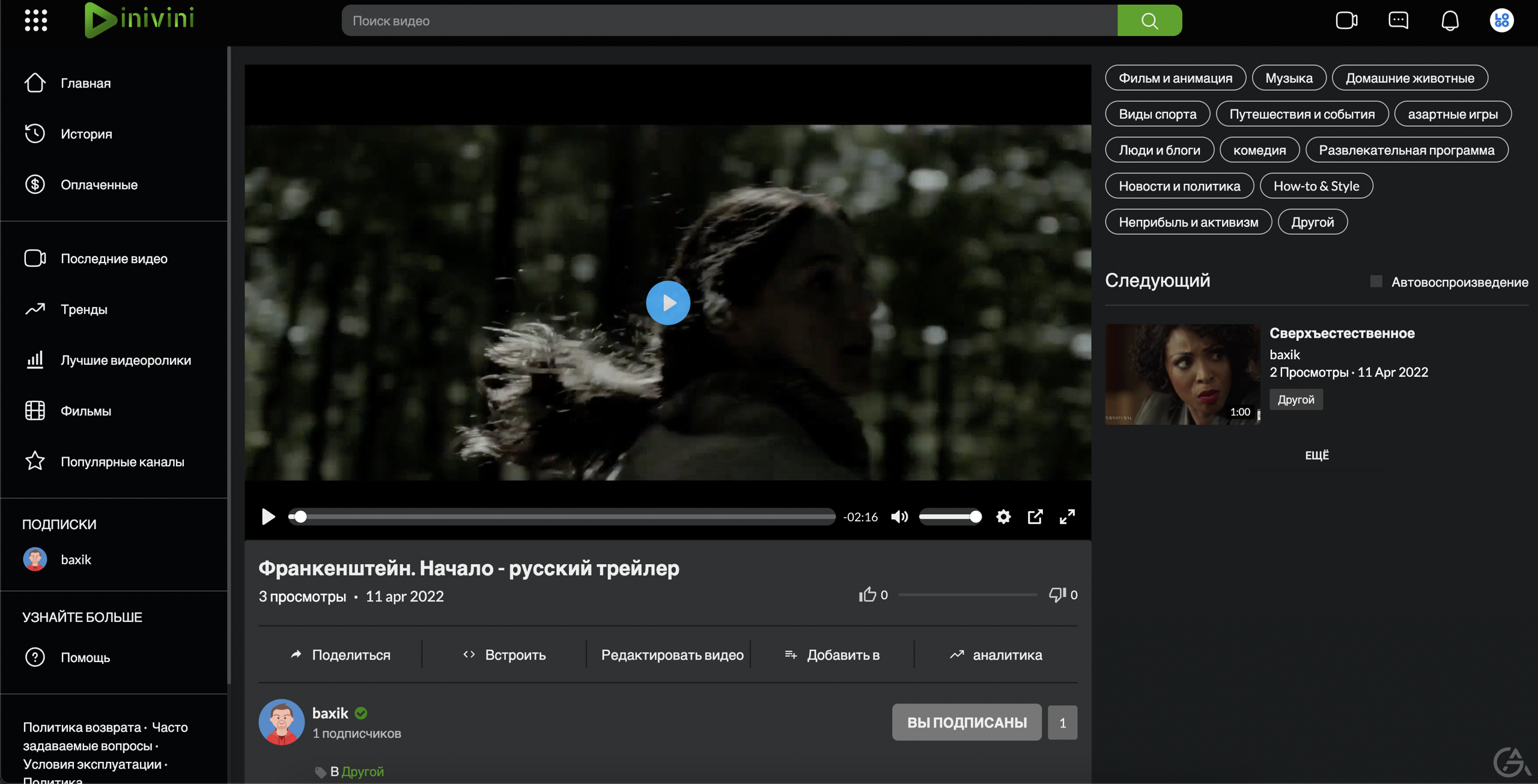Screen dimensions: 1538x784
Task: Click the green search magnifier button
Action: [1149, 20]
